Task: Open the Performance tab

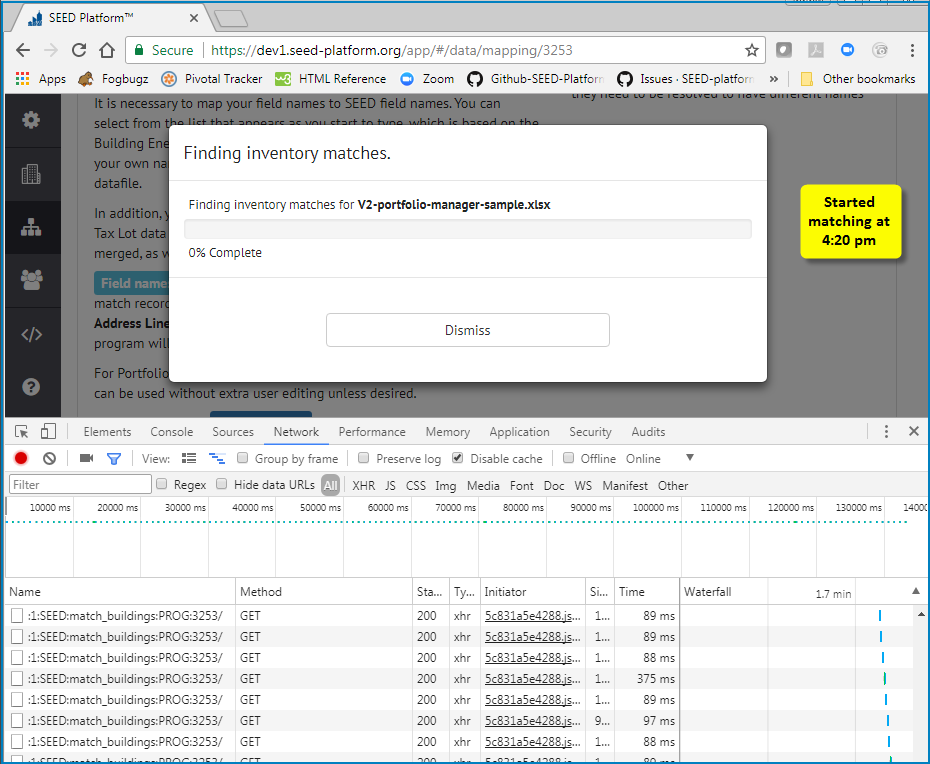Action: (372, 432)
